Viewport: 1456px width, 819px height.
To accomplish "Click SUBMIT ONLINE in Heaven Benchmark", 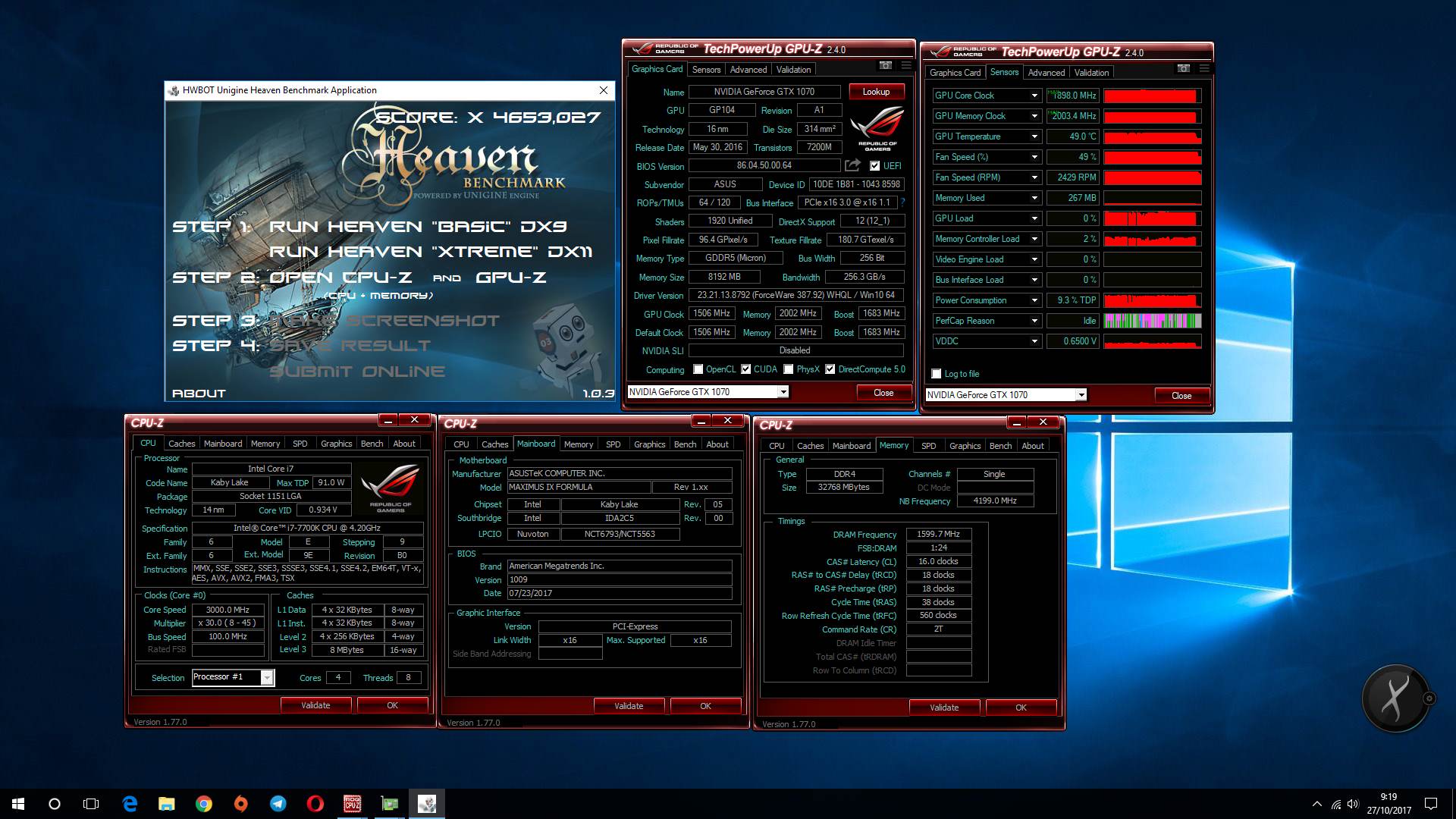I will [357, 372].
